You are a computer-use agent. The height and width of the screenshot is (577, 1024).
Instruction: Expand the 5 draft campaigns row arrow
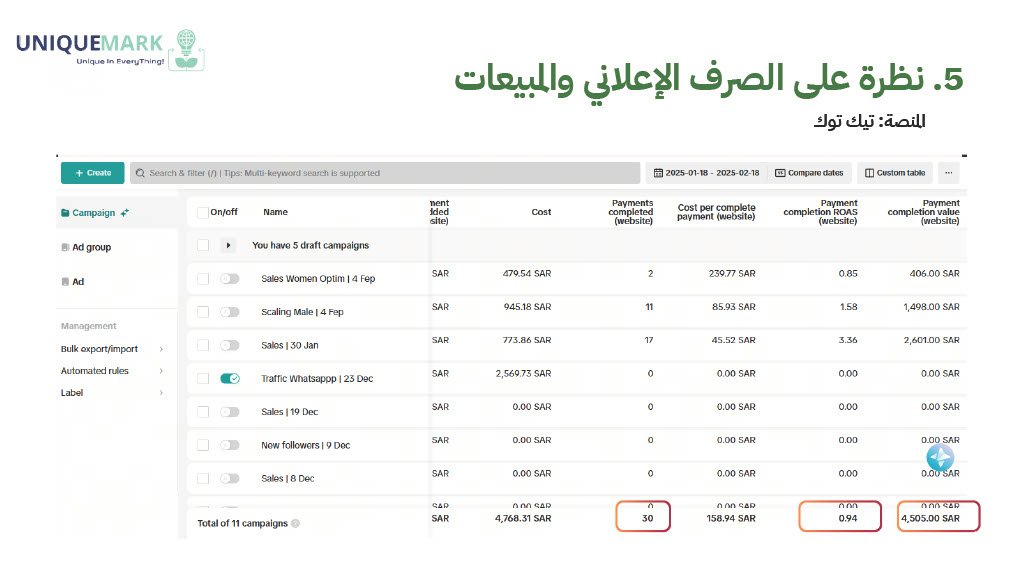click(x=228, y=245)
